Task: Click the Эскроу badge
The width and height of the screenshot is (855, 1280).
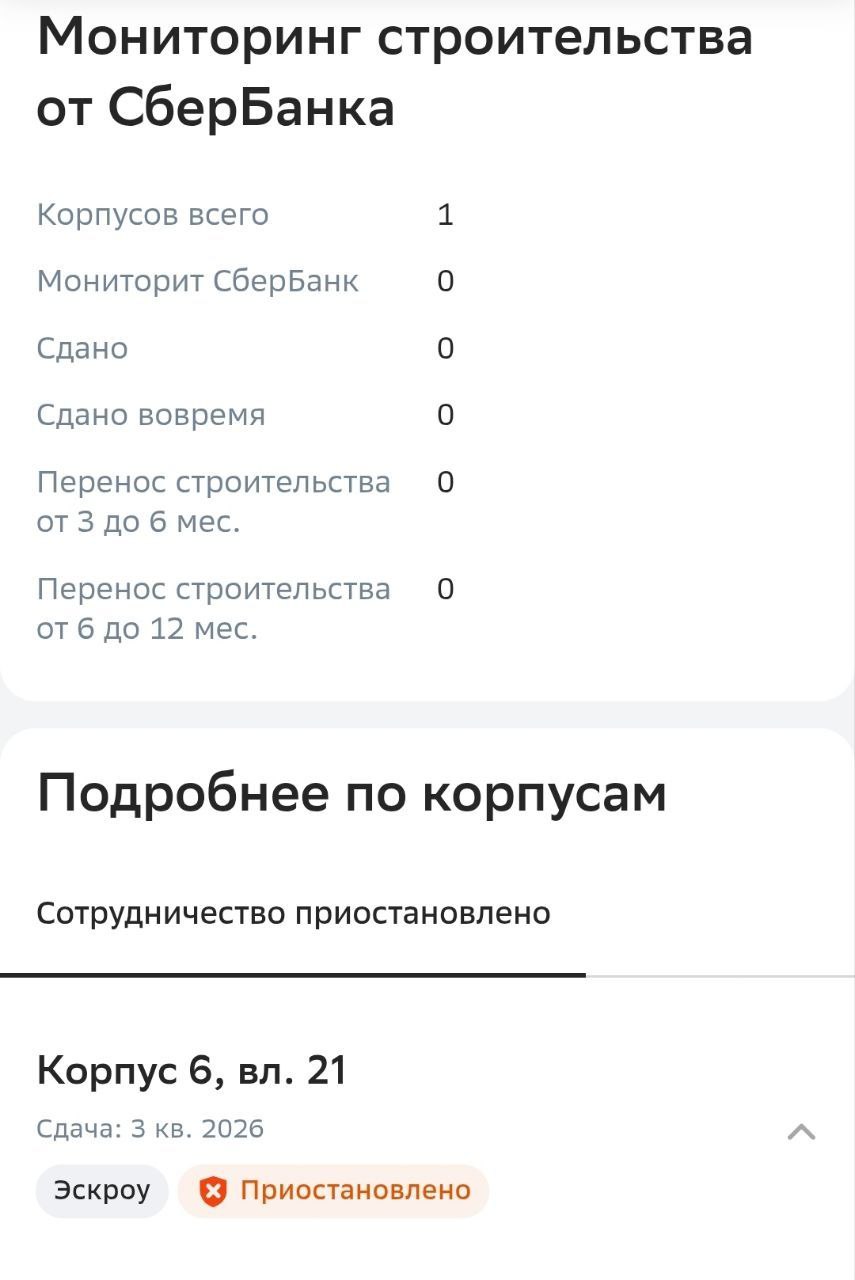Action: 101,1191
